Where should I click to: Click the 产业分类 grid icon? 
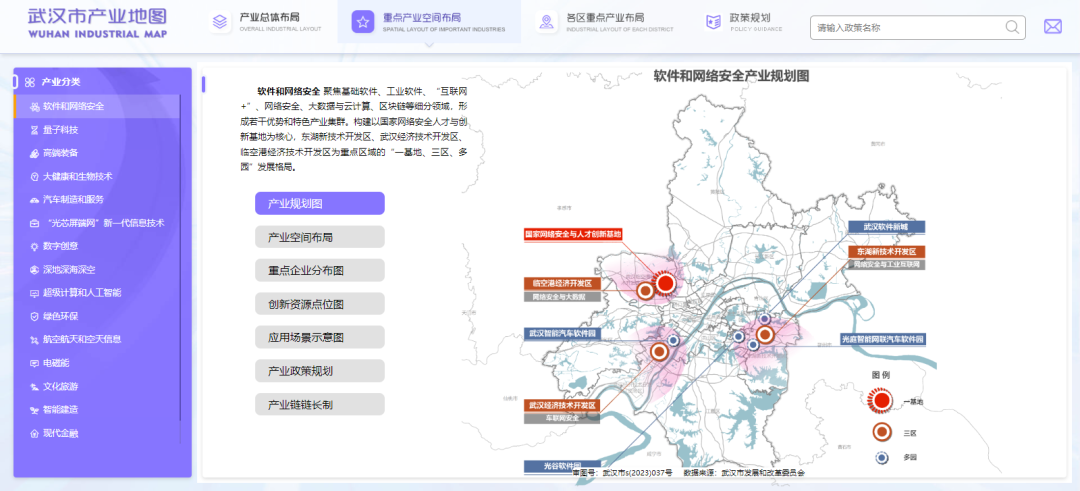pyautogui.click(x=30, y=82)
